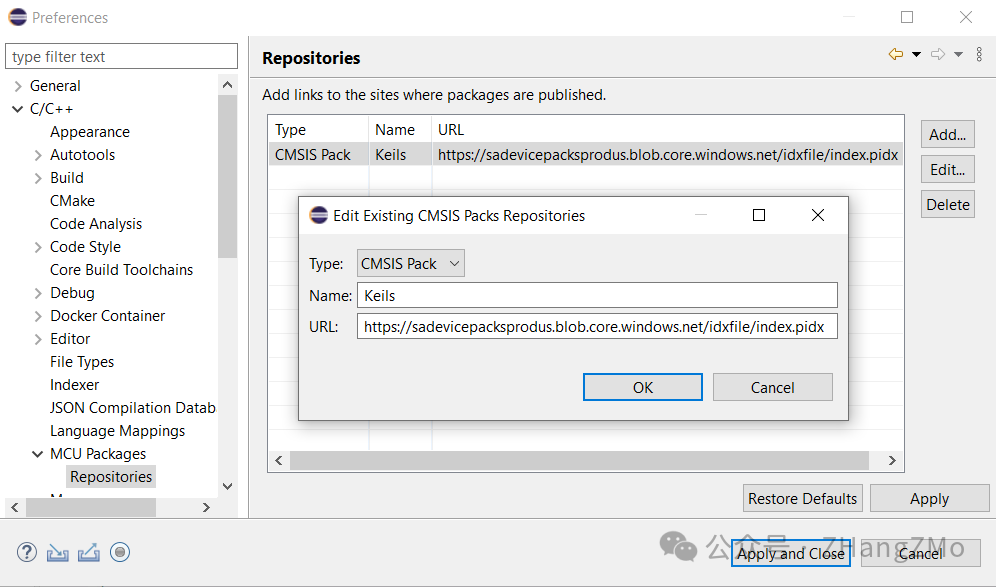996x587 pixels.
Task: Click the import preferences icon
Action: pos(57,553)
